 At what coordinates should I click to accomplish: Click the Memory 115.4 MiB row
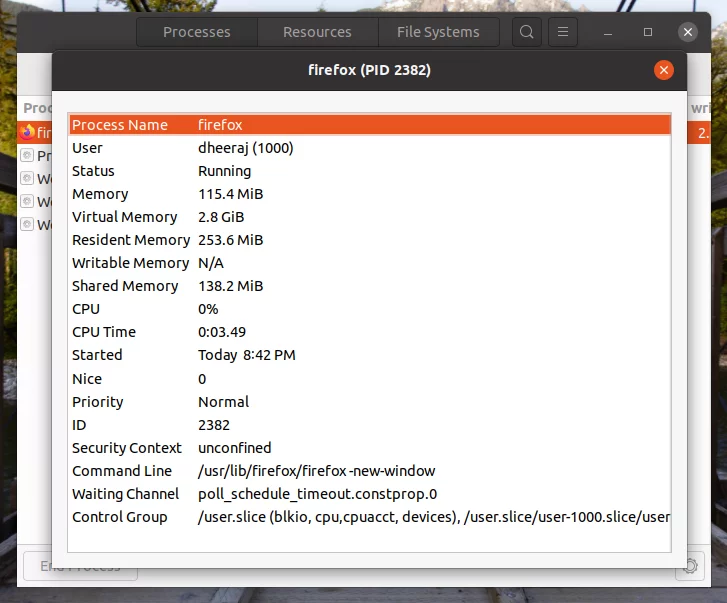coord(370,194)
